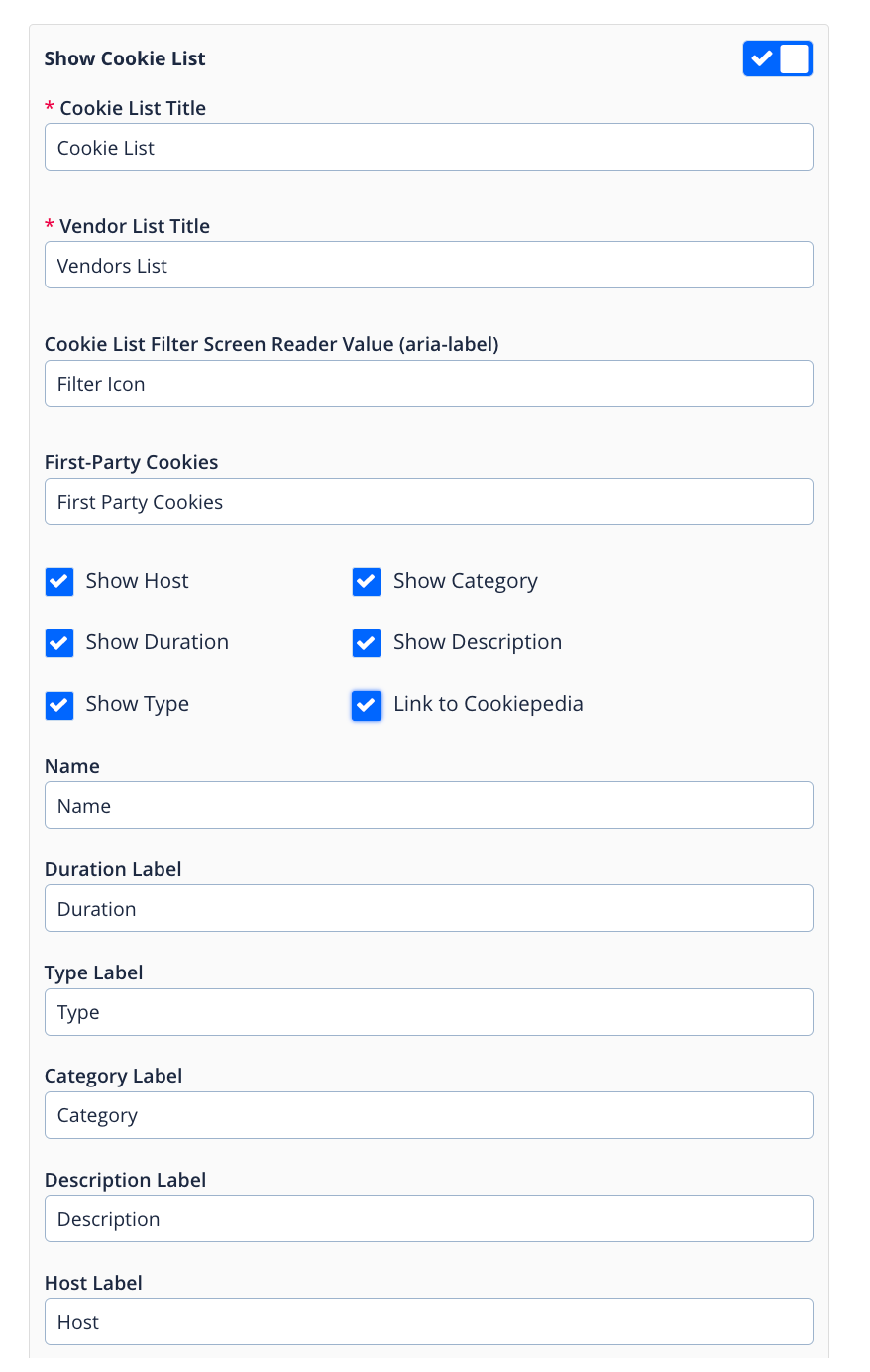Click the Name input field
Viewport: 870px width, 1372px height.
click(428, 806)
